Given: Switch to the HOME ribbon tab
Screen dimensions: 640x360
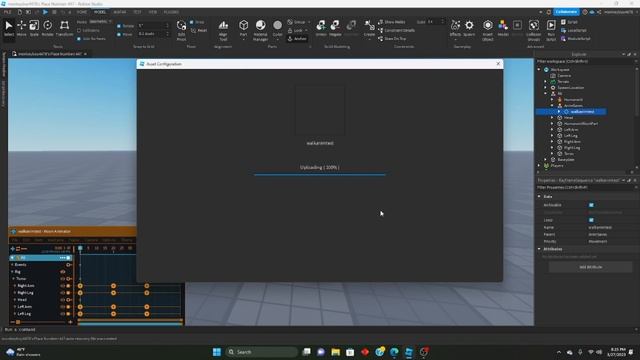Looking at the screenshot, I should coord(82,12).
